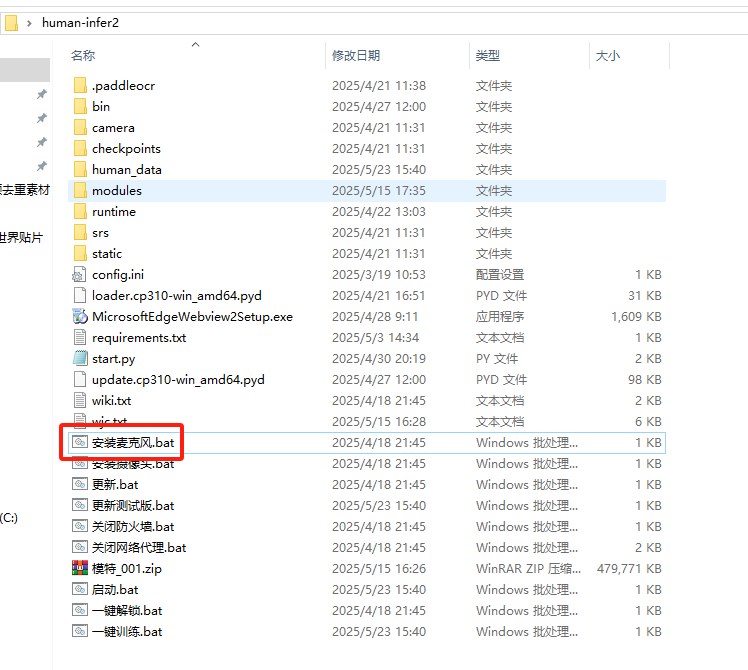Click the update.cp310-win_amd64.pyd file icon
This screenshot has width=748, height=670.
[80, 379]
